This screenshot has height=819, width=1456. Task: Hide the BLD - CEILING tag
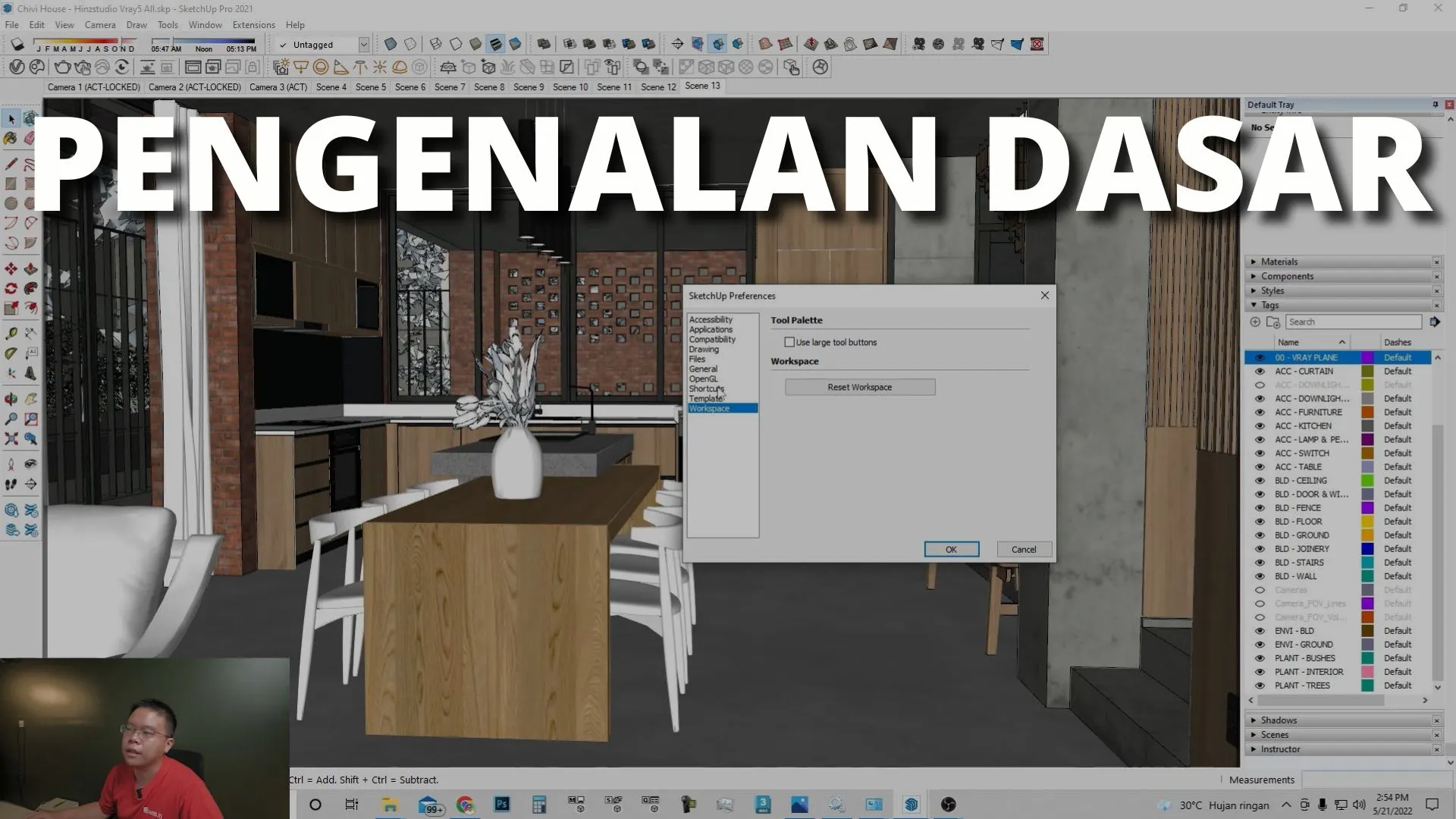point(1260,481)
